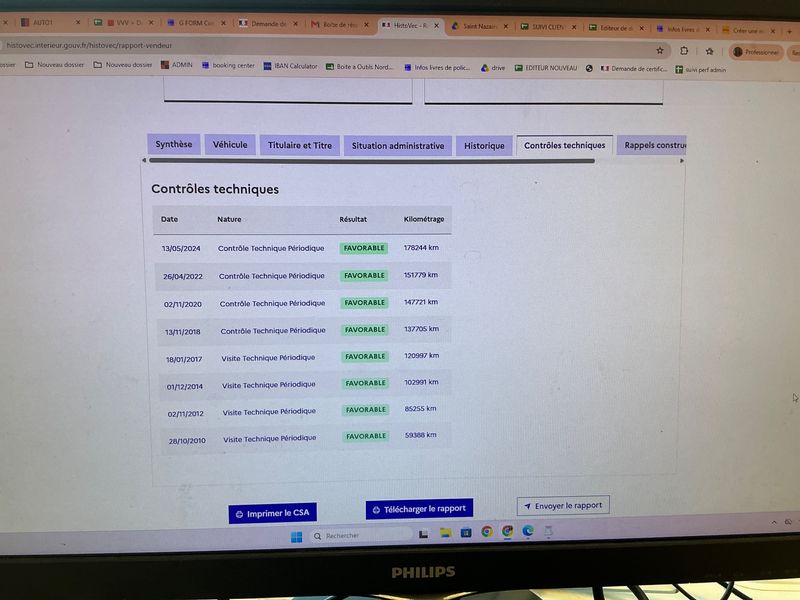800x600 pixels.
Task: Open the Synthèse tab
Action: coord(174,144)
